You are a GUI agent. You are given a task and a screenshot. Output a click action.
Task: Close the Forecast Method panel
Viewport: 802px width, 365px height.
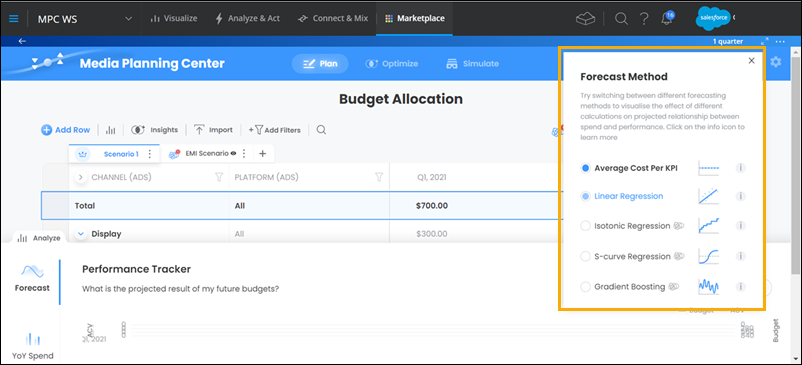(x=751, y=61)
